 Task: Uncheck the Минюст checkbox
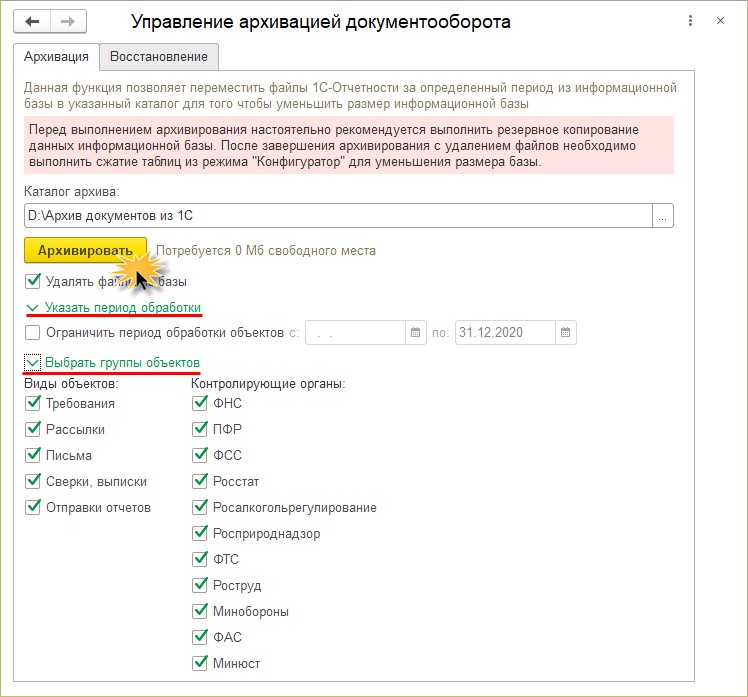[x=199, y=663]
